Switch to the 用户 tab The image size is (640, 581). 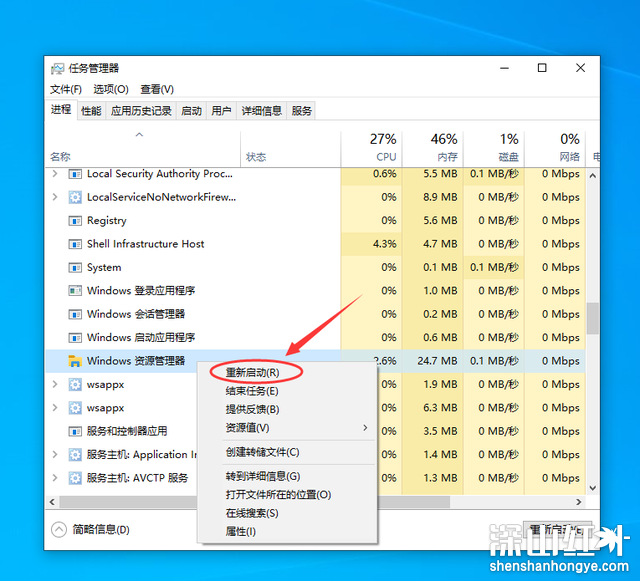coord(221,111)
